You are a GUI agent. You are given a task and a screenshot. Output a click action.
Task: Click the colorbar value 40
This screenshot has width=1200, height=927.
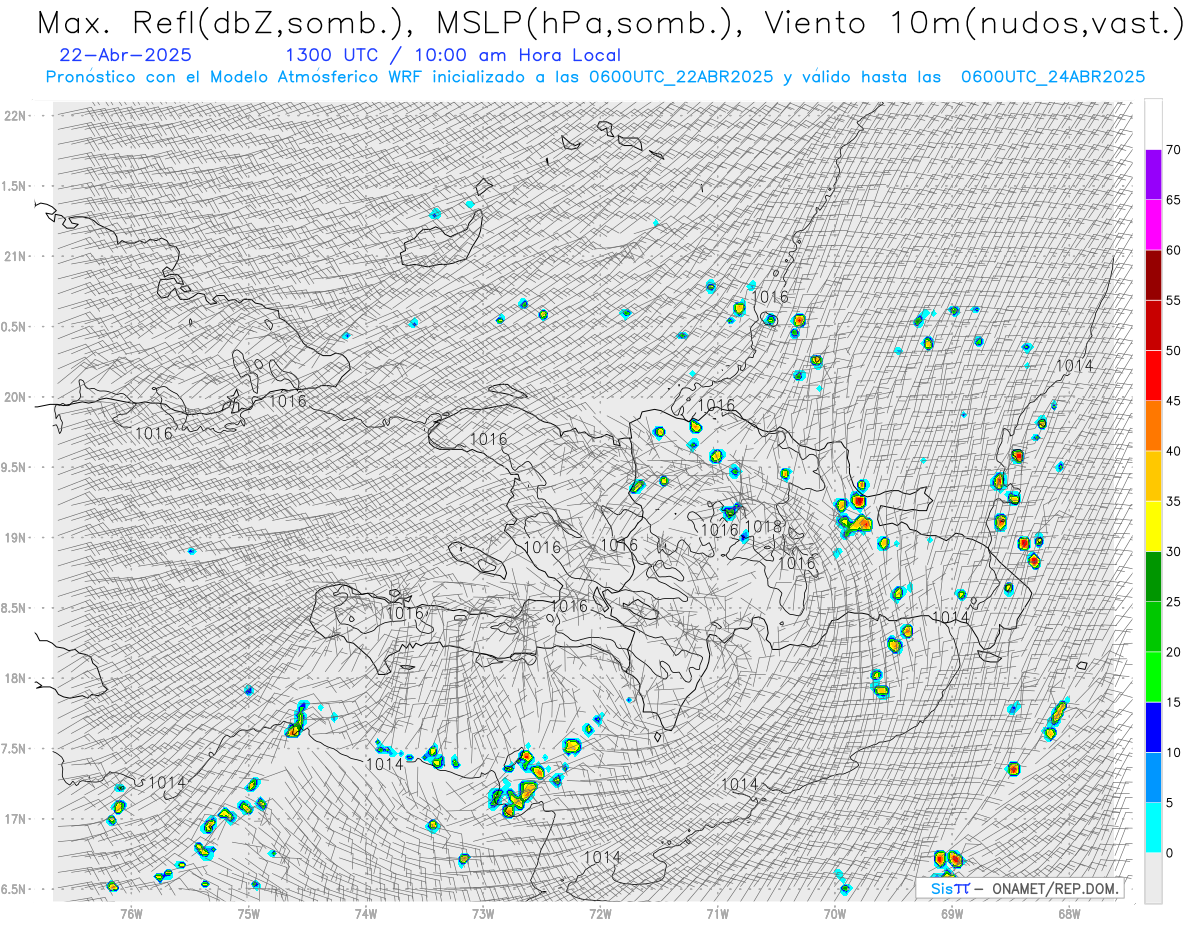click(1174, 451)
